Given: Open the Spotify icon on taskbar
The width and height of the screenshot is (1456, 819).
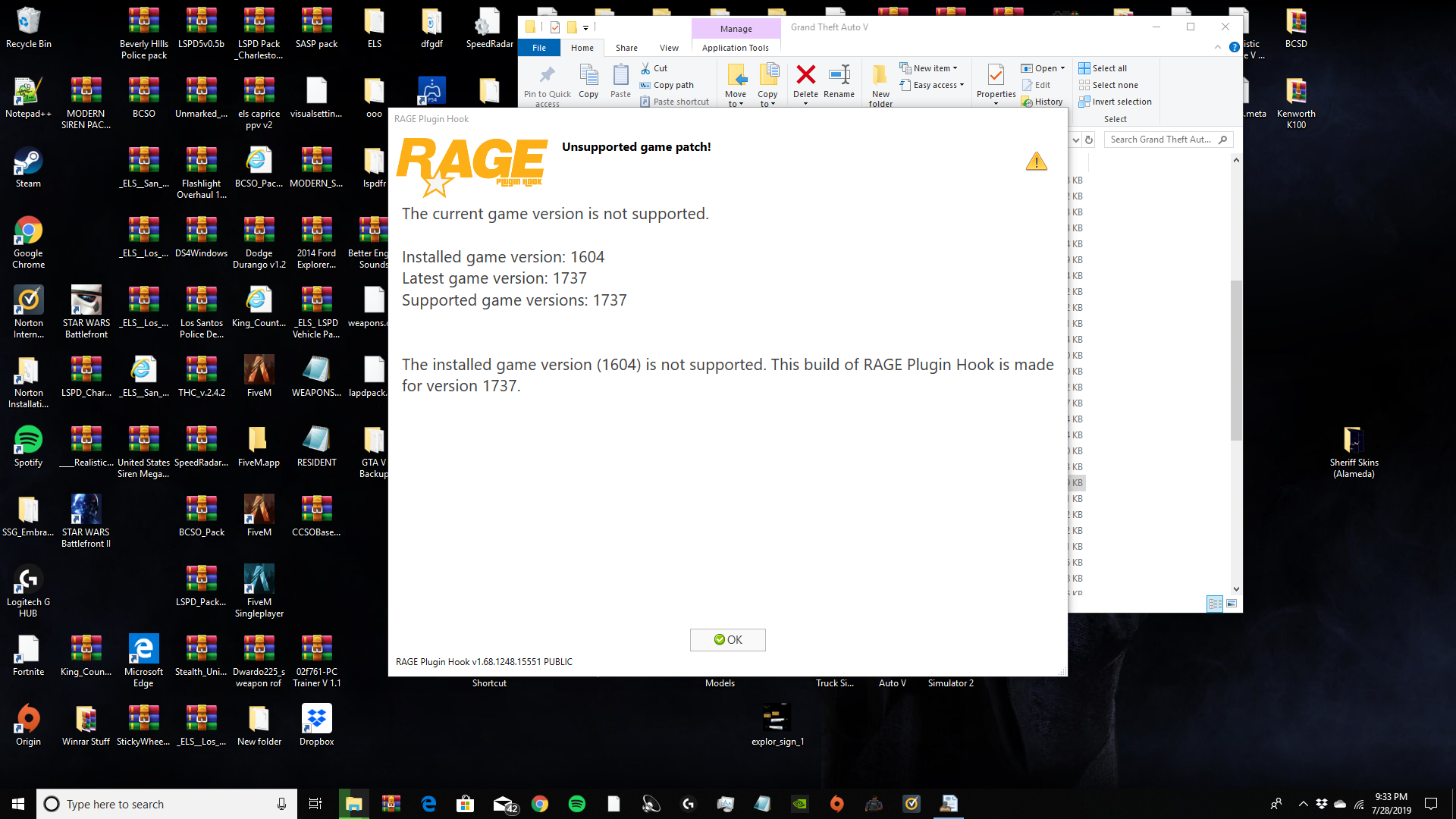Looking at the screenshot, I should pyautogui.click(x=576, y=804).
